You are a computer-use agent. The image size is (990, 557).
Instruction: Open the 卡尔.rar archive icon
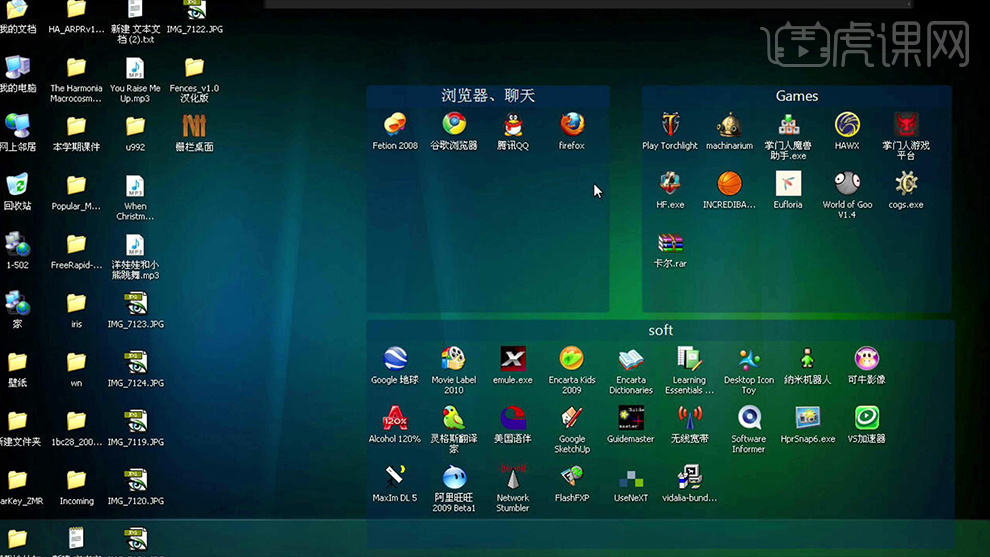(x=670, y=243)
